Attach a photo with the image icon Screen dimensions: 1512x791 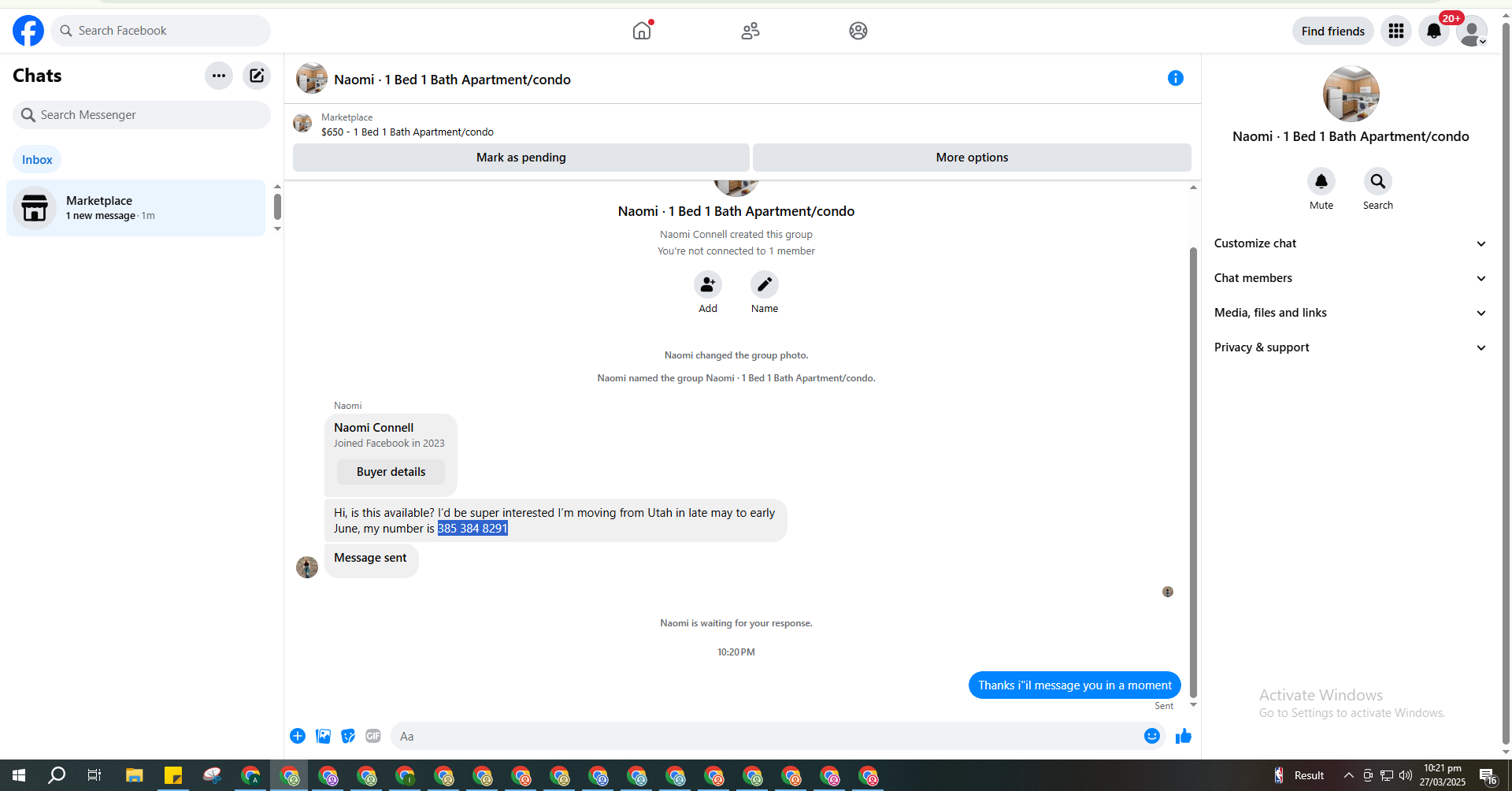click(x=323, y=736)
